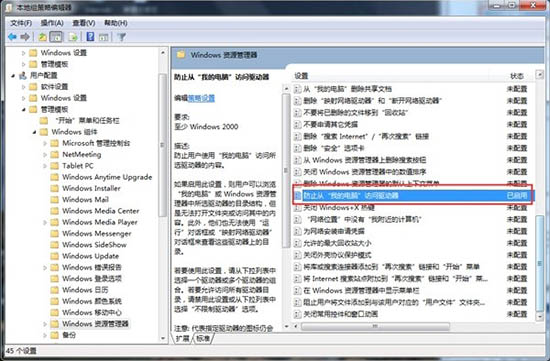
Task: Open the 查看(V) menu
Action: point(83,23)
